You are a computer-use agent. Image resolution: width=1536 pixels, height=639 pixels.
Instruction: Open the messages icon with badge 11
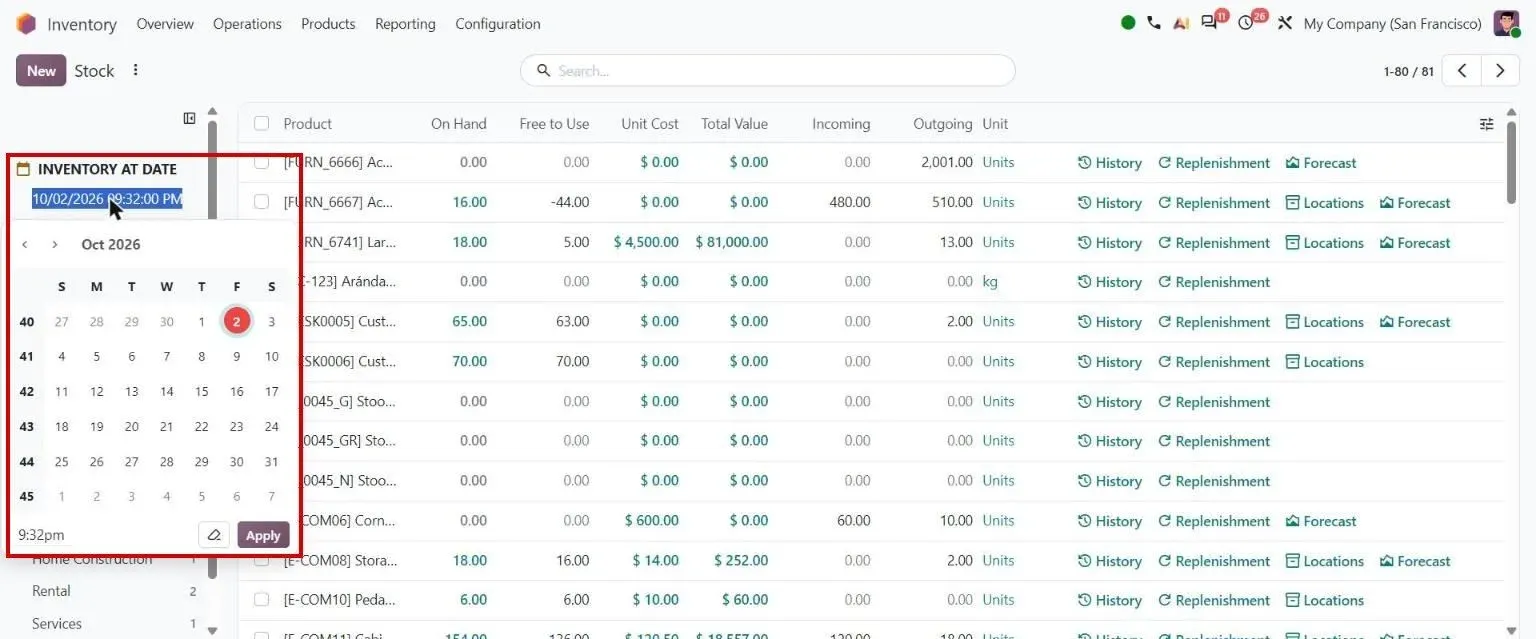click(x=1210, y=23)
